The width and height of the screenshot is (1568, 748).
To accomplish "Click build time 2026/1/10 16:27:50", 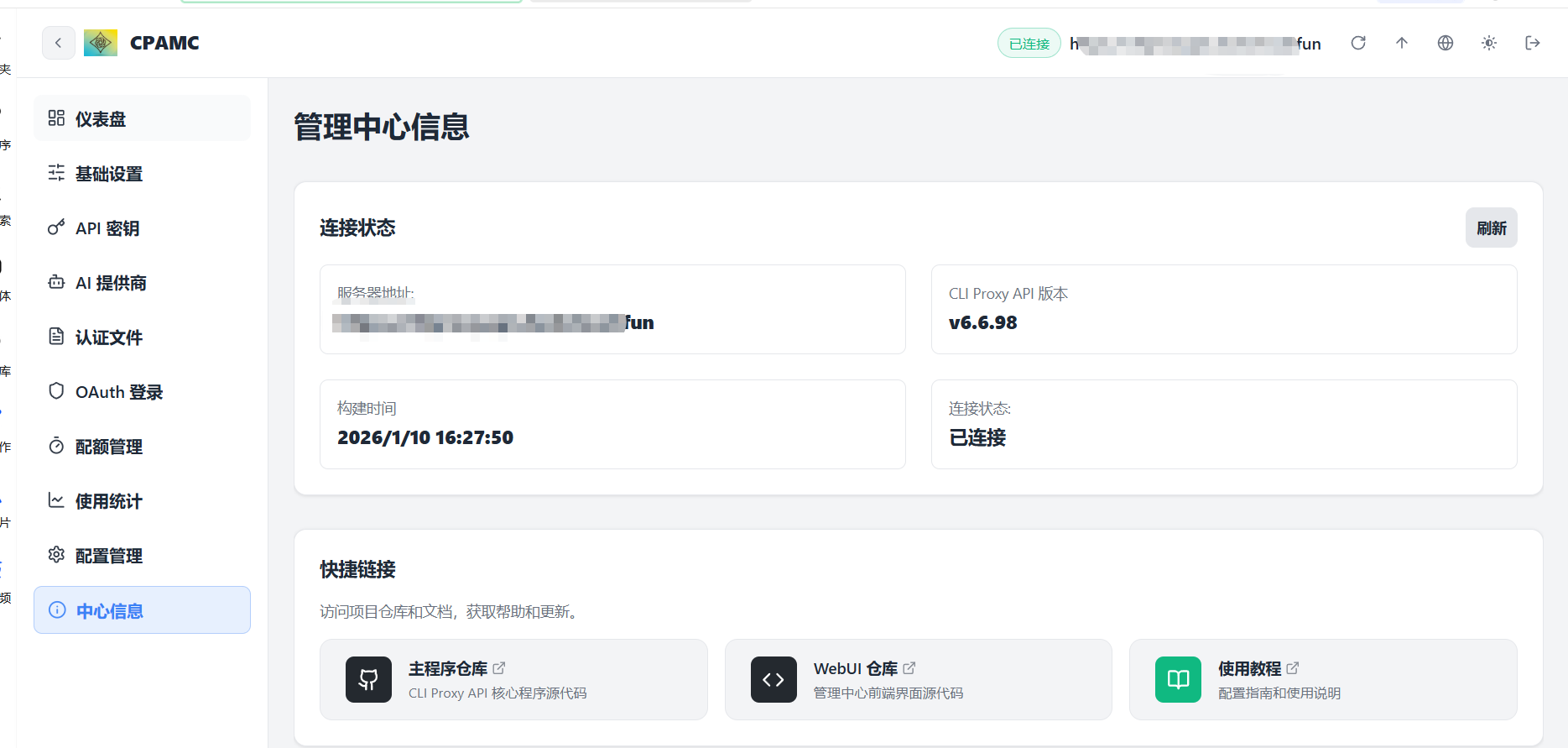I will (425, 437).
